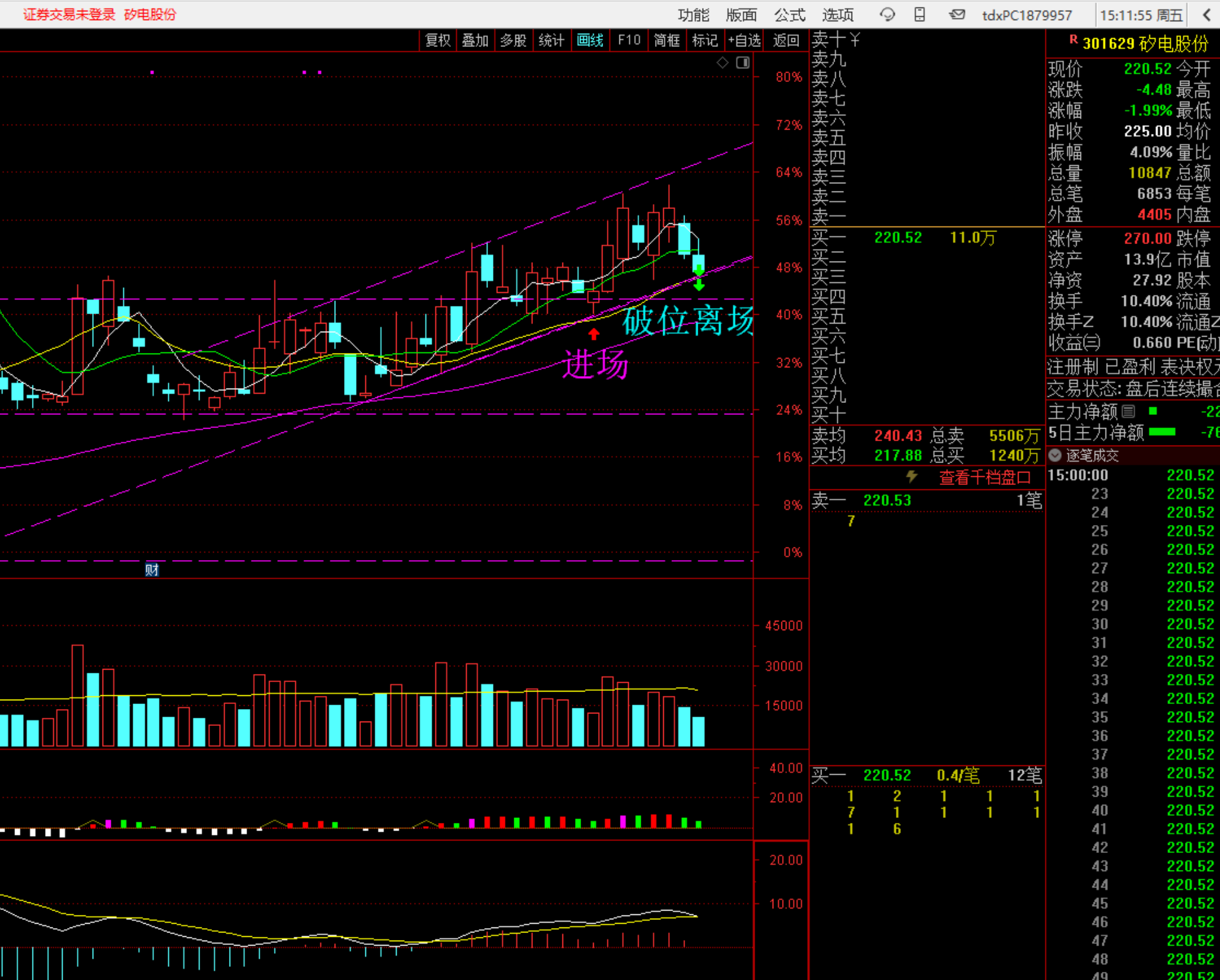Open the 选项 menu
The width and height of the screenshot is (1220, 980).
(838, 14)
